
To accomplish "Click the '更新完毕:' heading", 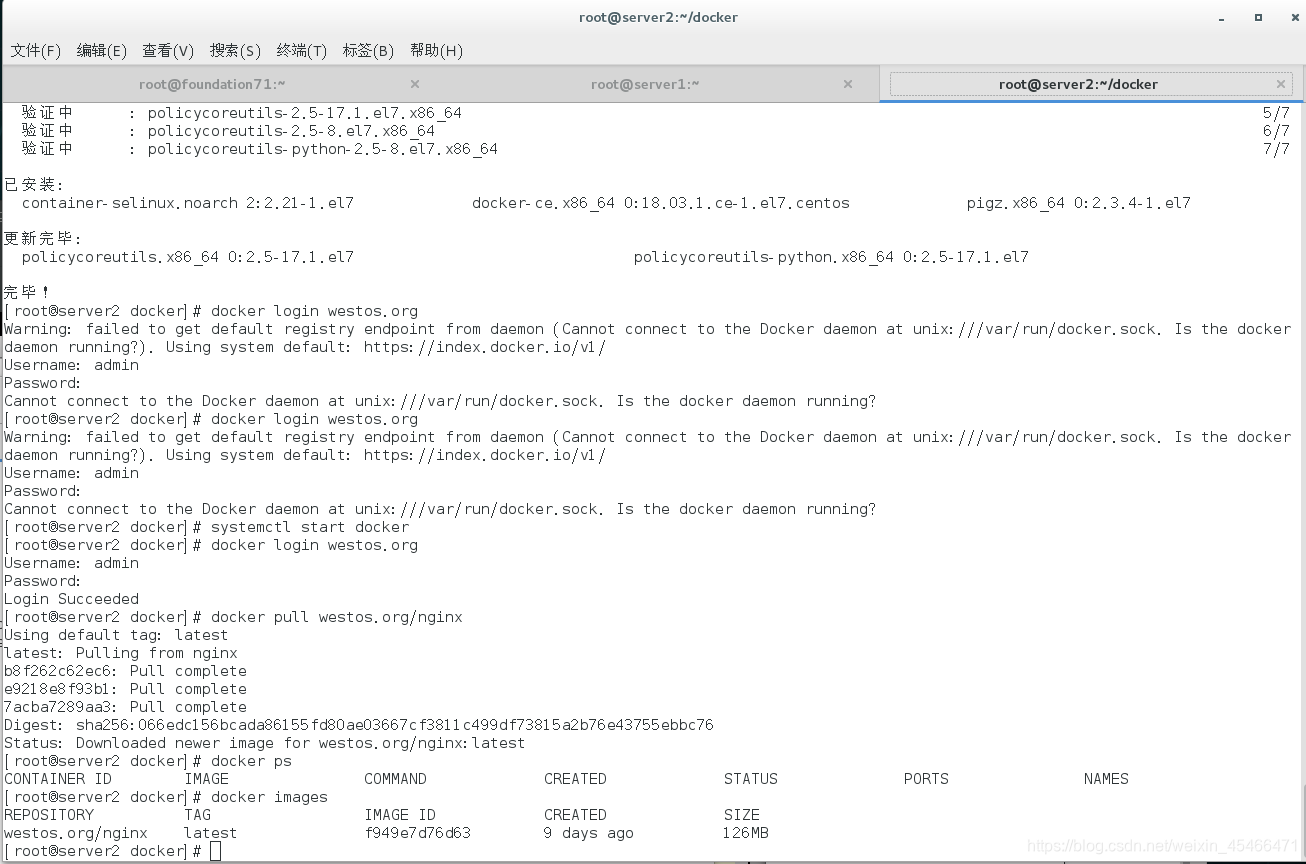I will pos(43,239).
